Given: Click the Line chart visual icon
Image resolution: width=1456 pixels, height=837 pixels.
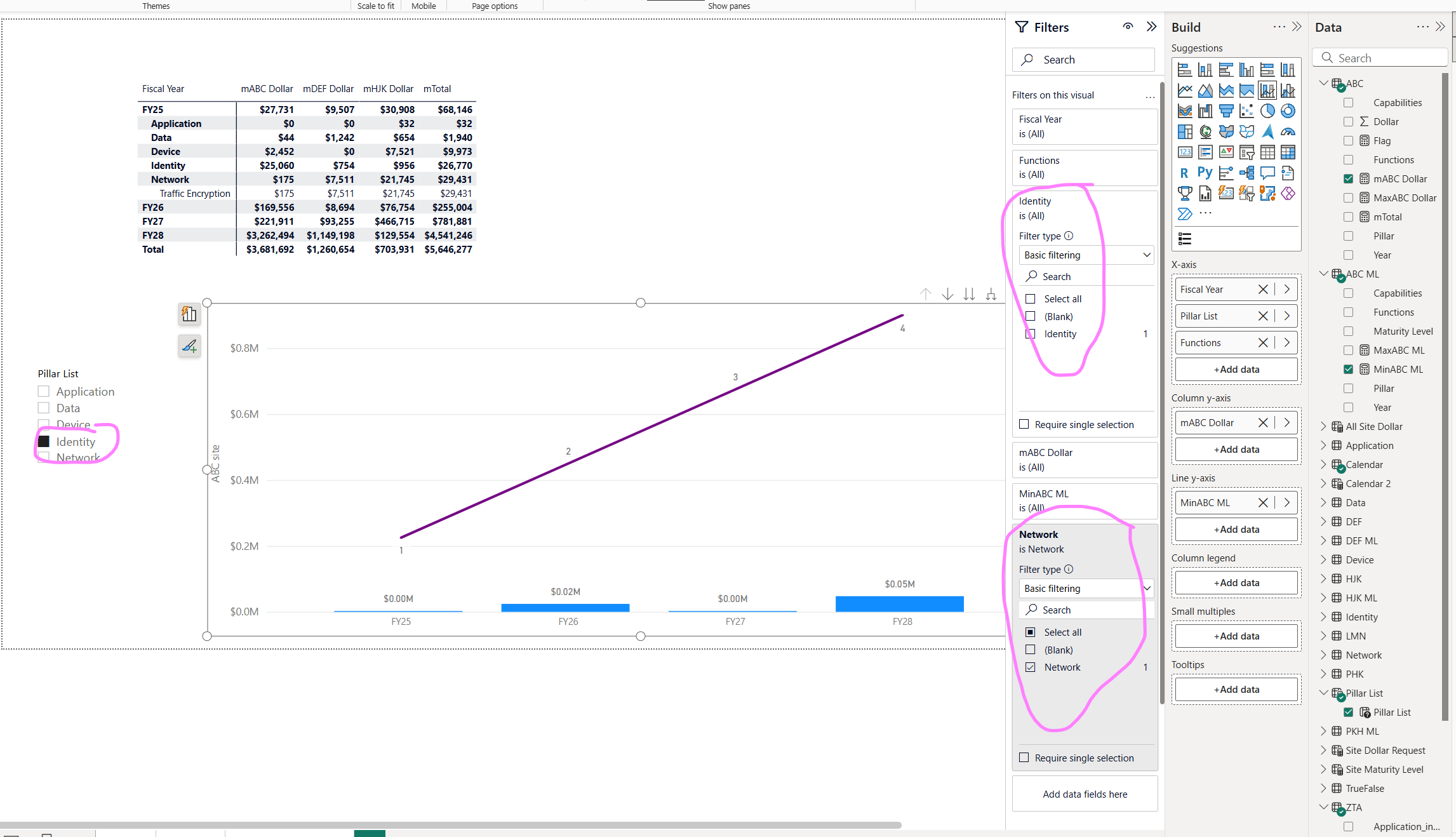Looking at the screenshot, I should (1185, 90).
